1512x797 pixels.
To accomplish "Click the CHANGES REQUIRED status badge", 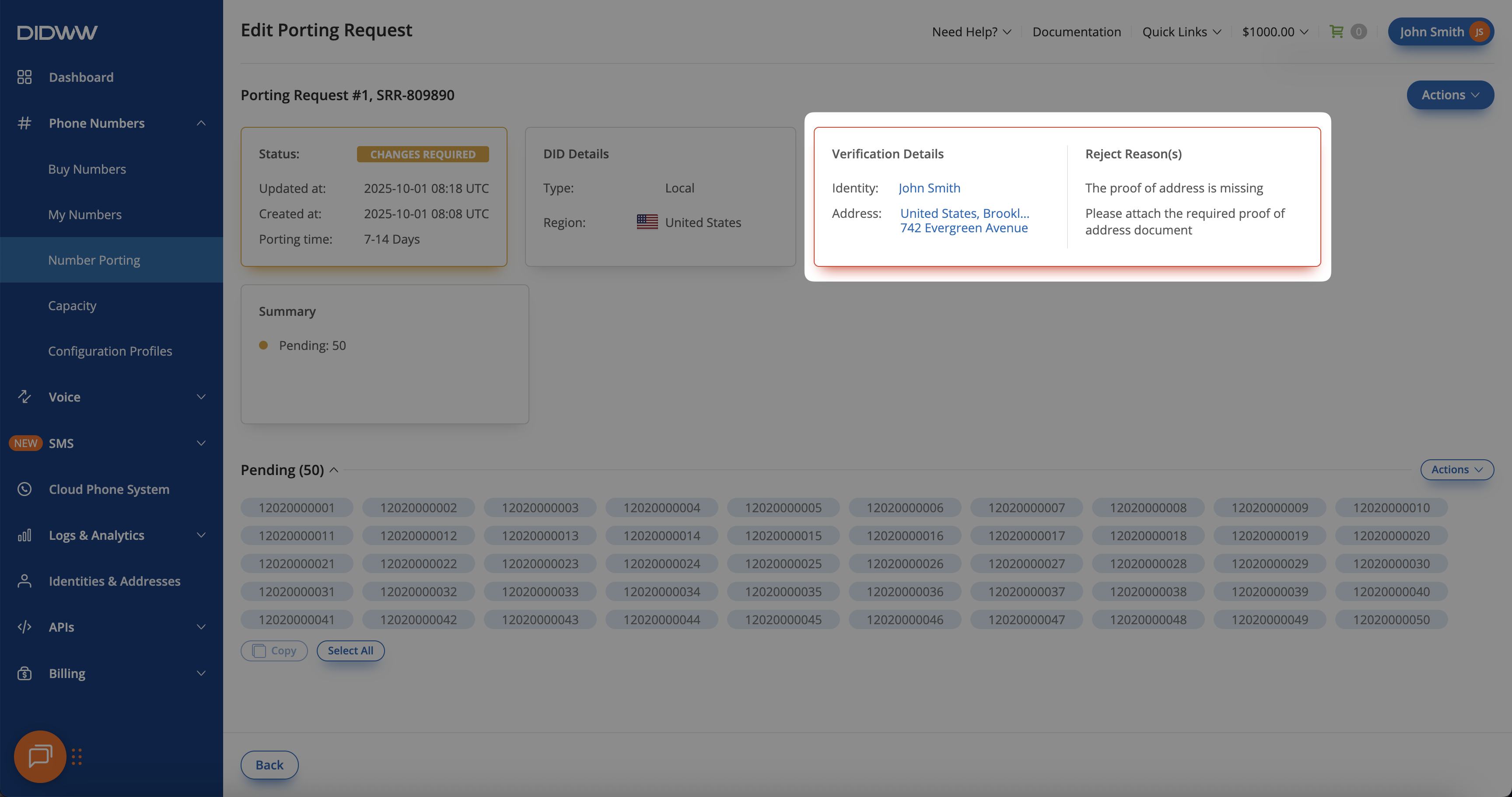I will 423,154.
